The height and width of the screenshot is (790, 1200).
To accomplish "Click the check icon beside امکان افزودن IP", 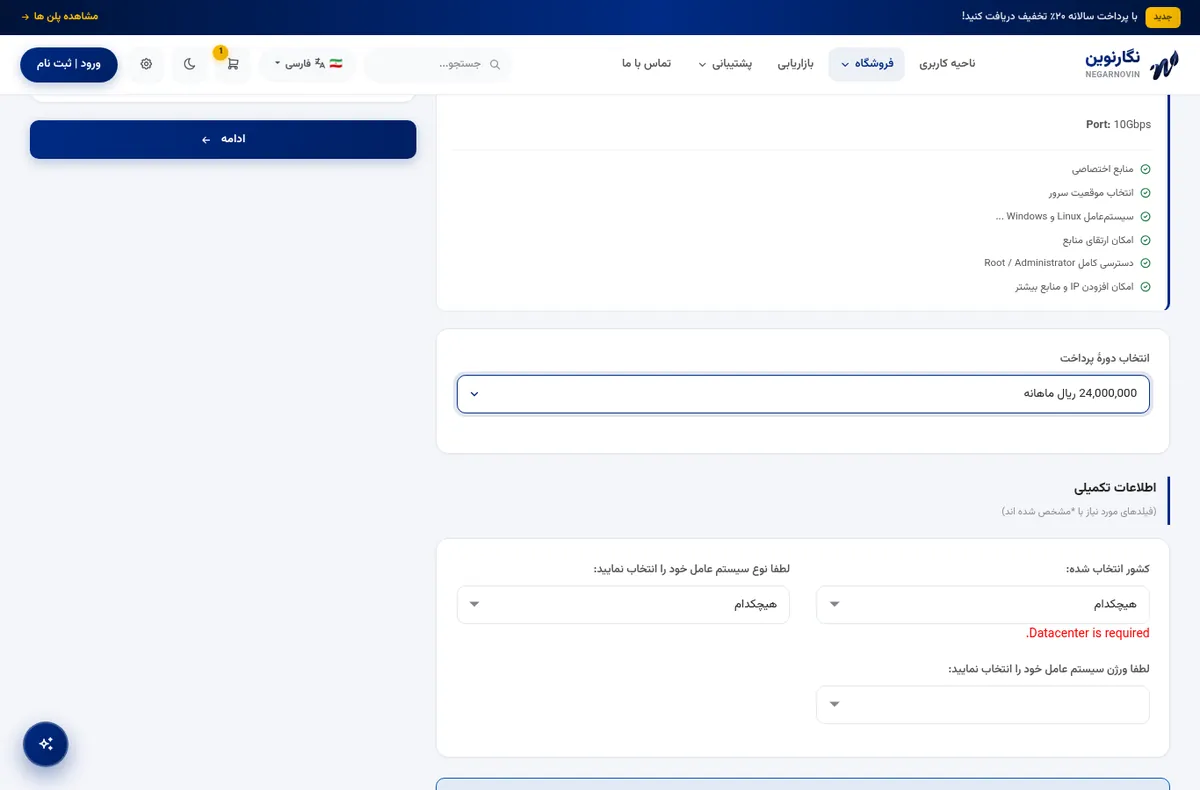I will click(1145, 287).
